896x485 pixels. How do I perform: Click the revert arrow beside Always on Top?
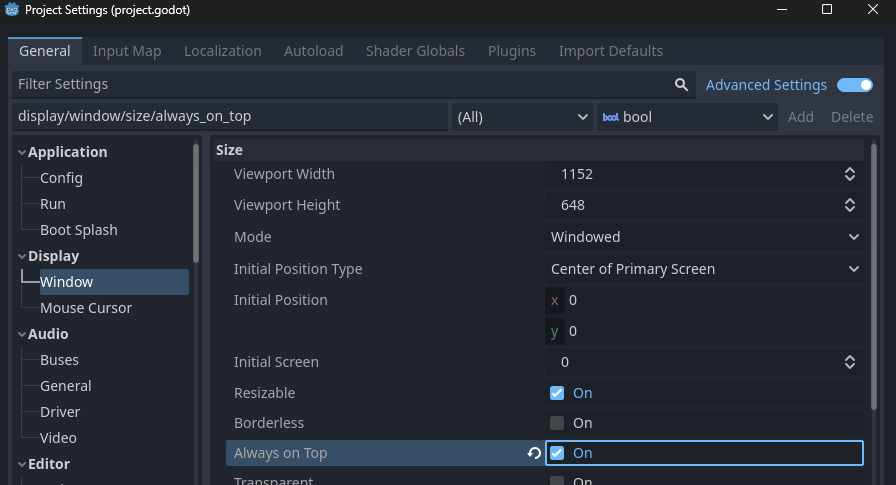click(534, 453)
